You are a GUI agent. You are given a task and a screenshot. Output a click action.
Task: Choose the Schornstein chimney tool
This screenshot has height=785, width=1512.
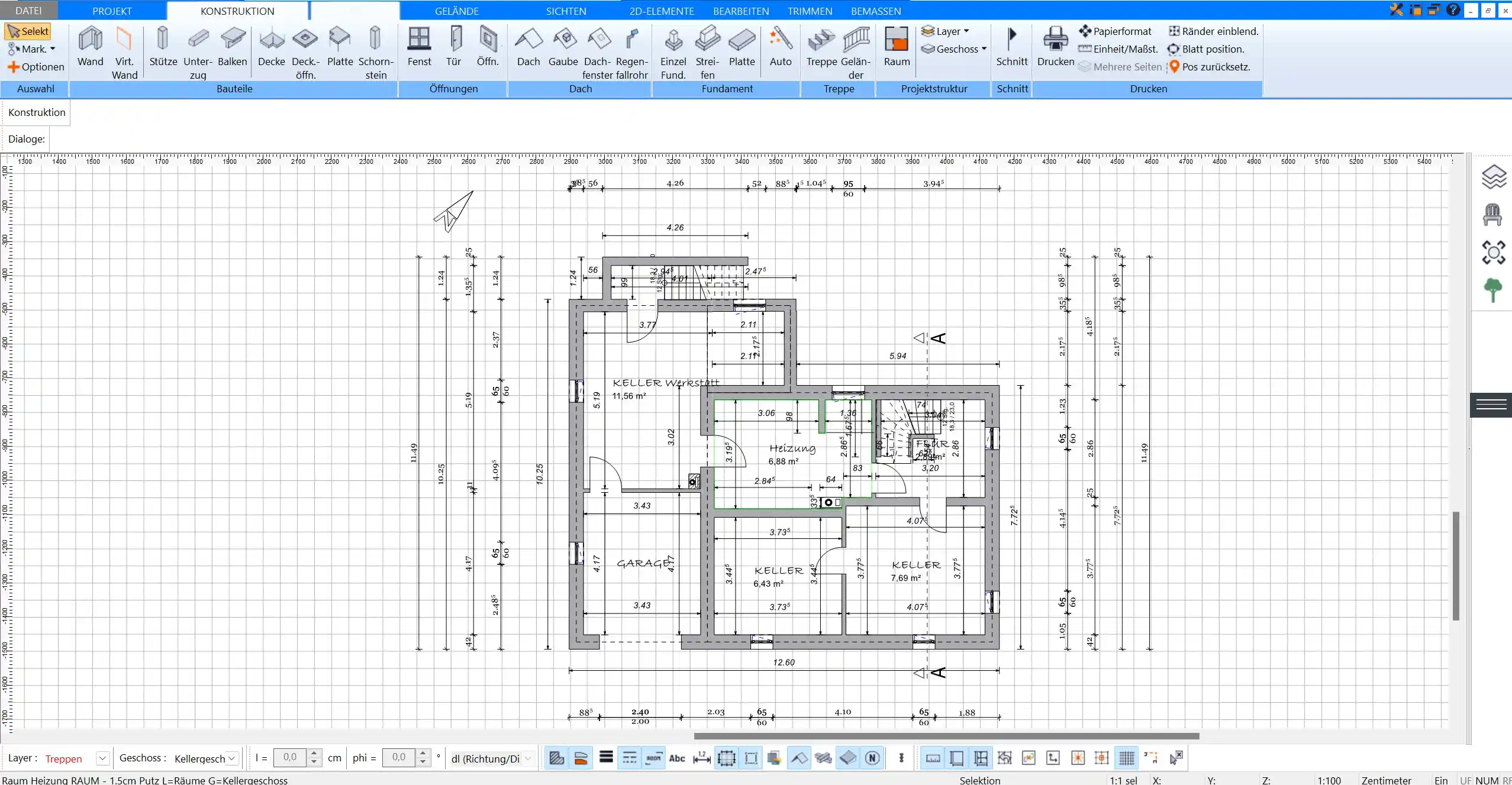[376, 53]
